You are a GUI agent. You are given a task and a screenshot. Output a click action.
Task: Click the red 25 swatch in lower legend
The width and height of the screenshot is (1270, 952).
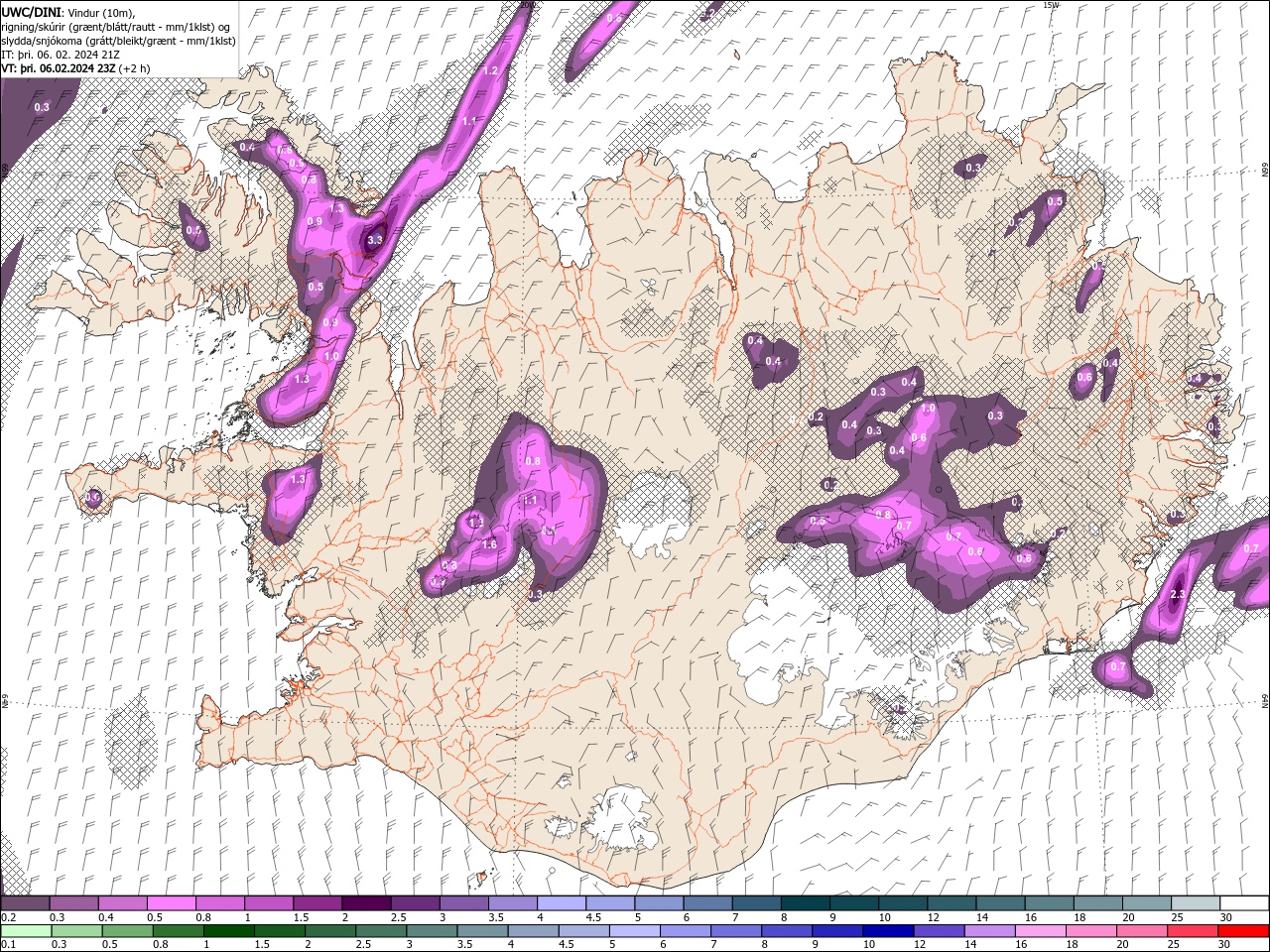1193,931
